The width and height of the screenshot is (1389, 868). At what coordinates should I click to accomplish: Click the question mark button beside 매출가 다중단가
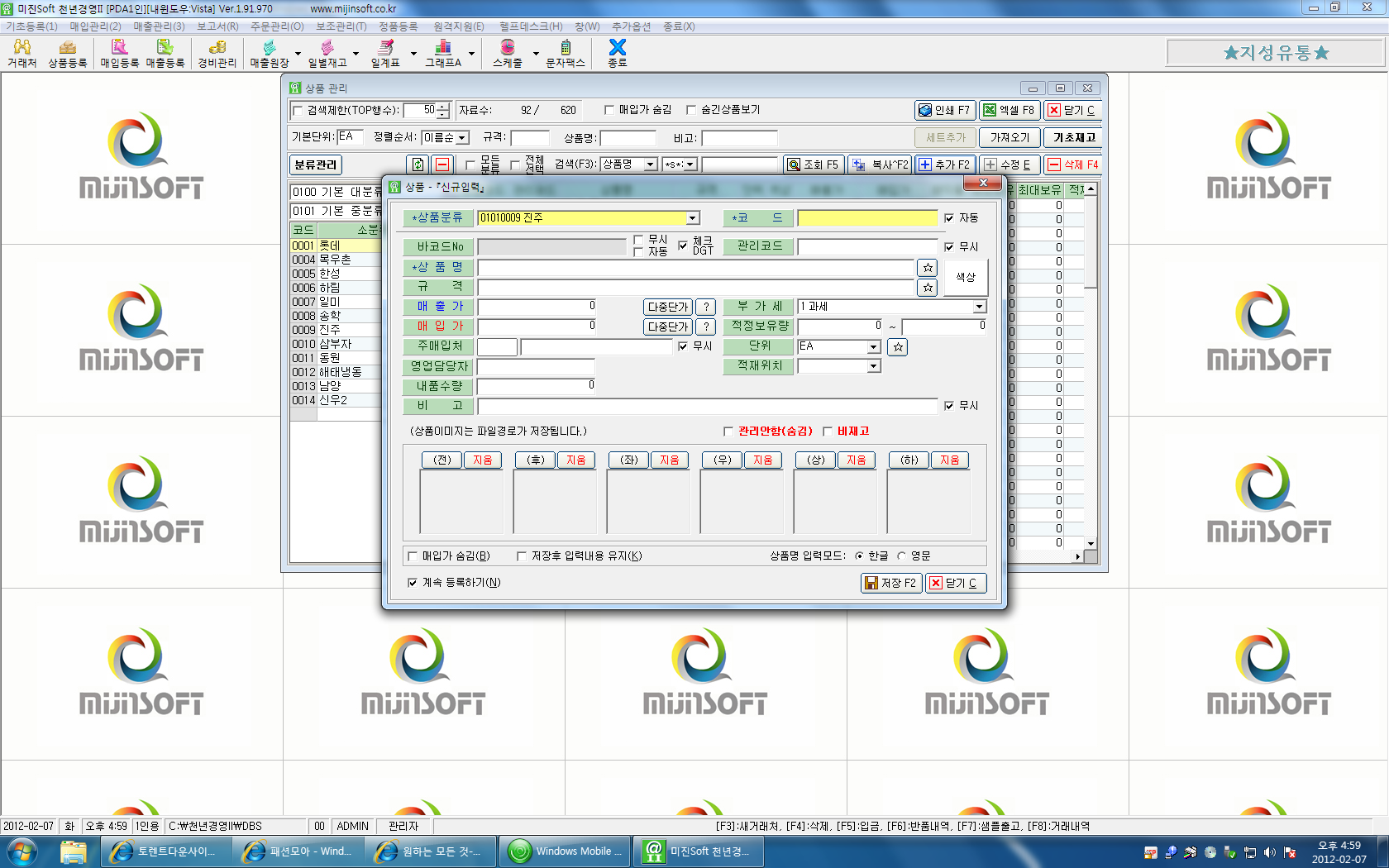[706, 307]
